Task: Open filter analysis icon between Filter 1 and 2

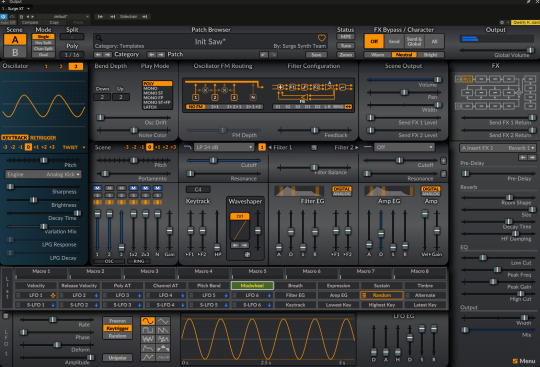Action: coord(314,147)
